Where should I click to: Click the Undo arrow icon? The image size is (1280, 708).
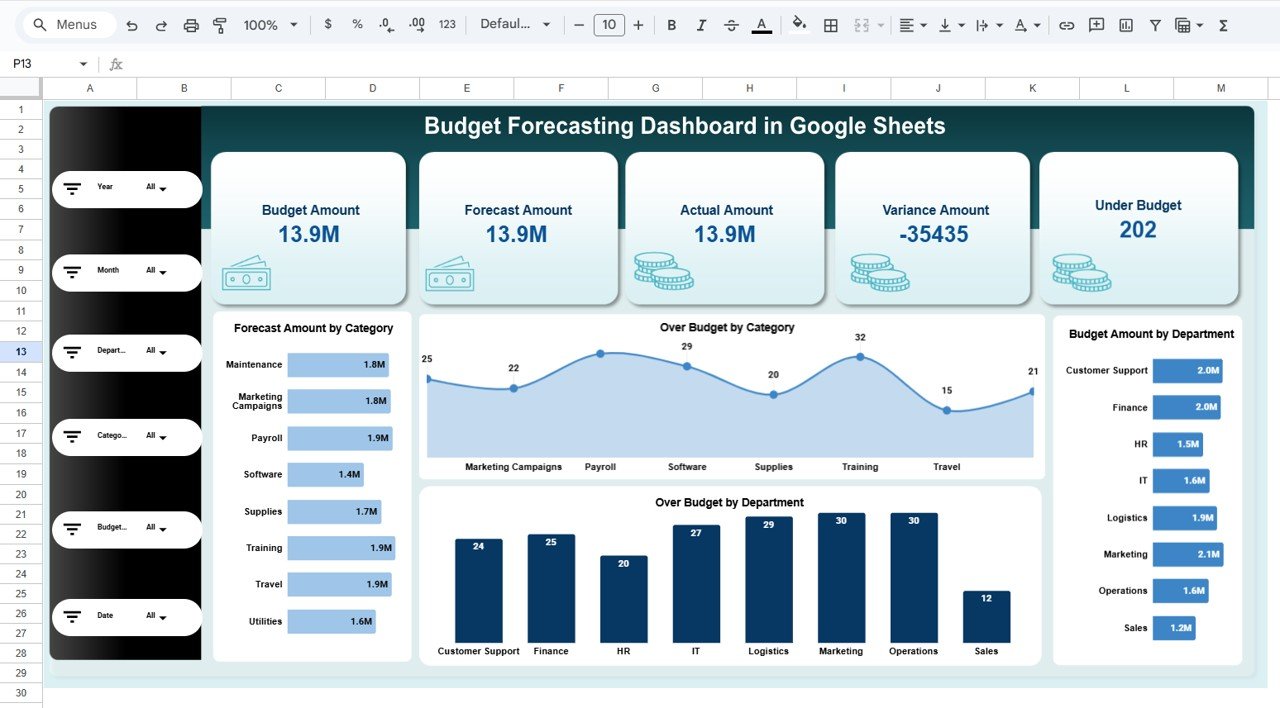point(131,25)
